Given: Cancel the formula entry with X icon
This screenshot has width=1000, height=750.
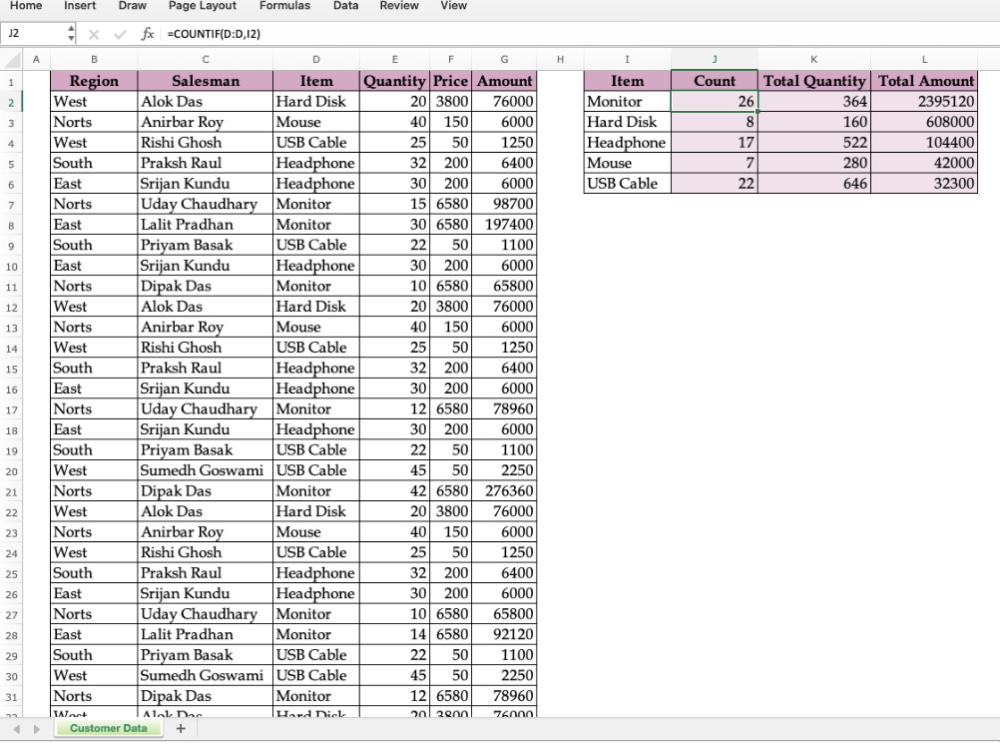Looking at the screenshot, I should pyautogui.click(x=94, y=34).
